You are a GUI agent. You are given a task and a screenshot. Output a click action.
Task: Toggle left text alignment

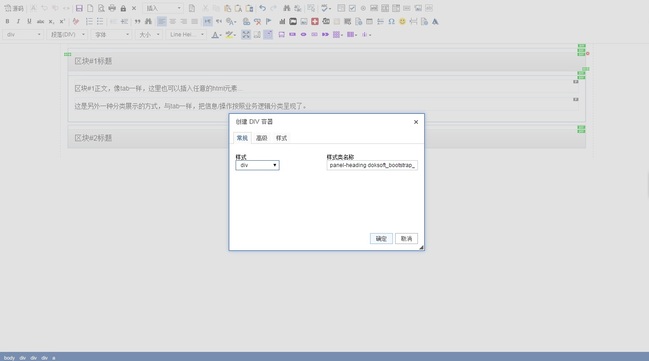coord(161,22)
